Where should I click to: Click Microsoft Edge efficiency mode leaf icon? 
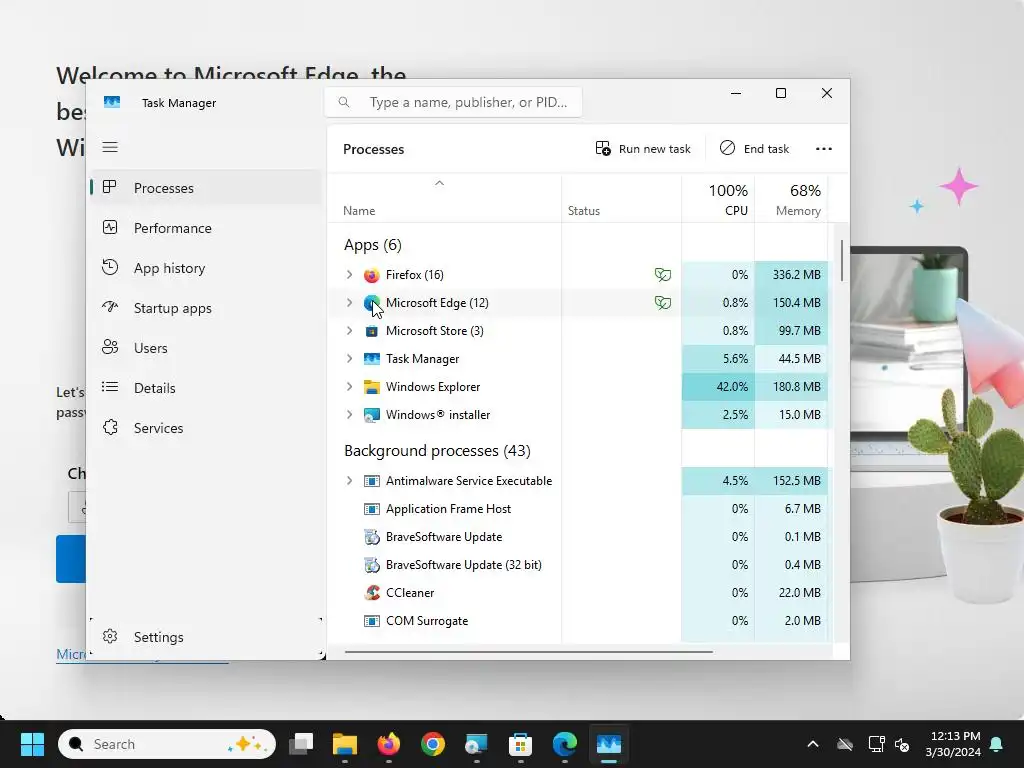click(x=663, y=303)
